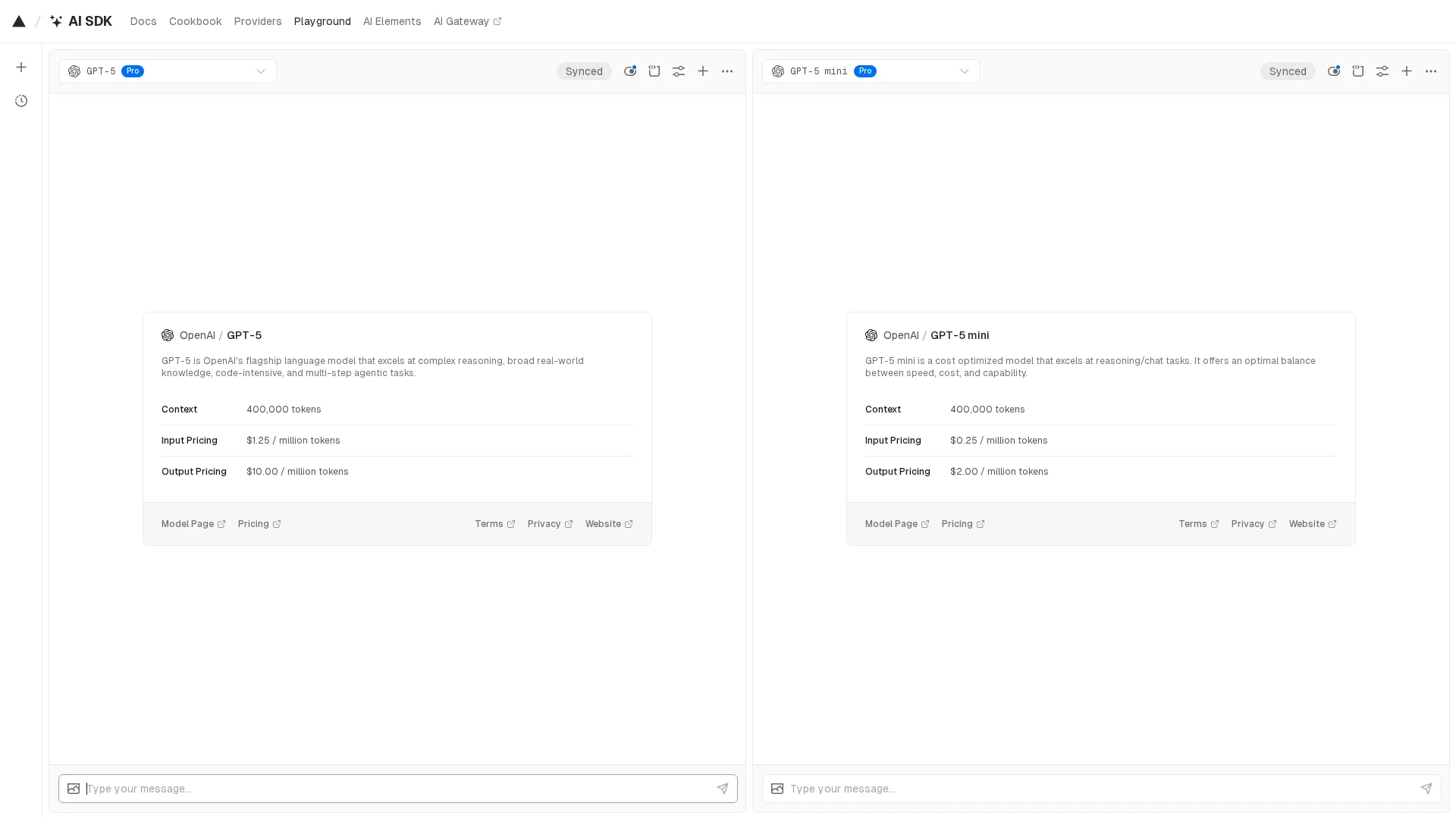Click send arrow in right message box

pos(1426,789)
